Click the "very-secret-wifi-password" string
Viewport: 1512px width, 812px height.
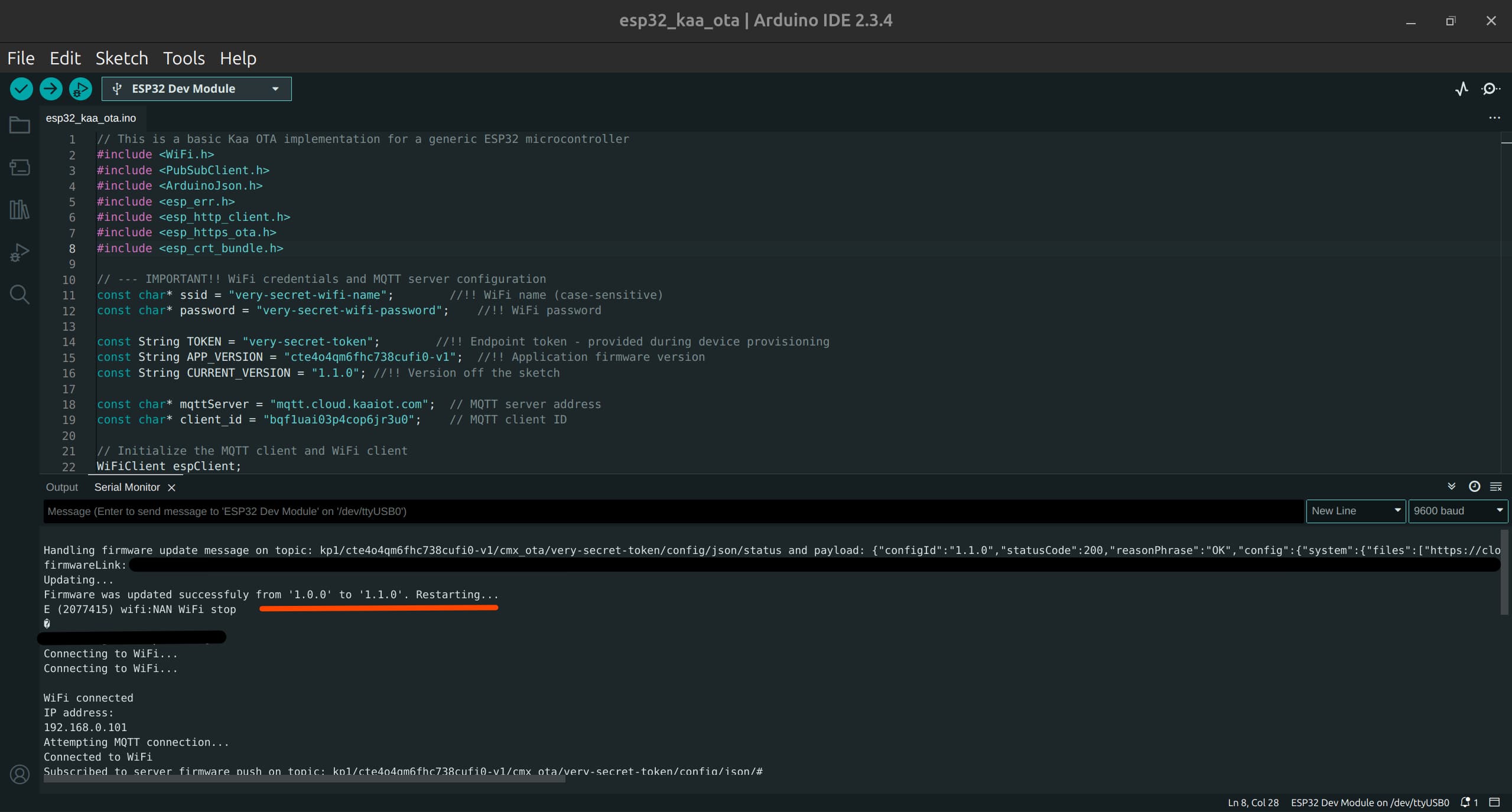[349, 311]
